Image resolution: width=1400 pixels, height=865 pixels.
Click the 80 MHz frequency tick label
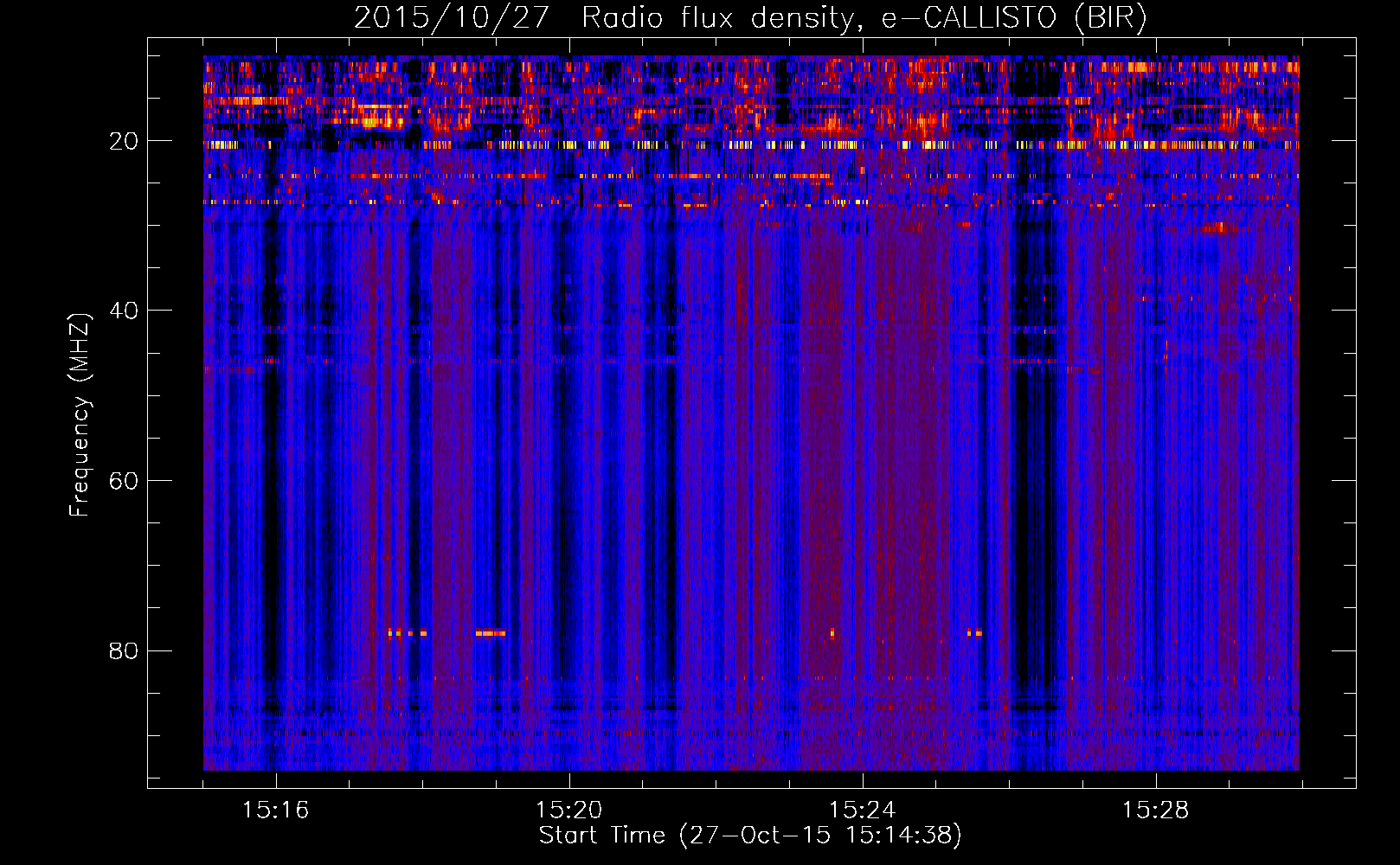(125, 650)
